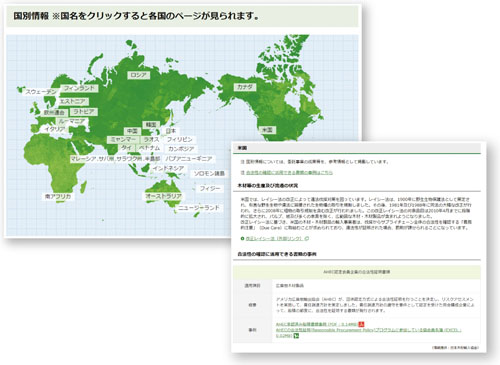
Task: Click the external link icon after 改正レイシー法
Action: tap(307, 238)
